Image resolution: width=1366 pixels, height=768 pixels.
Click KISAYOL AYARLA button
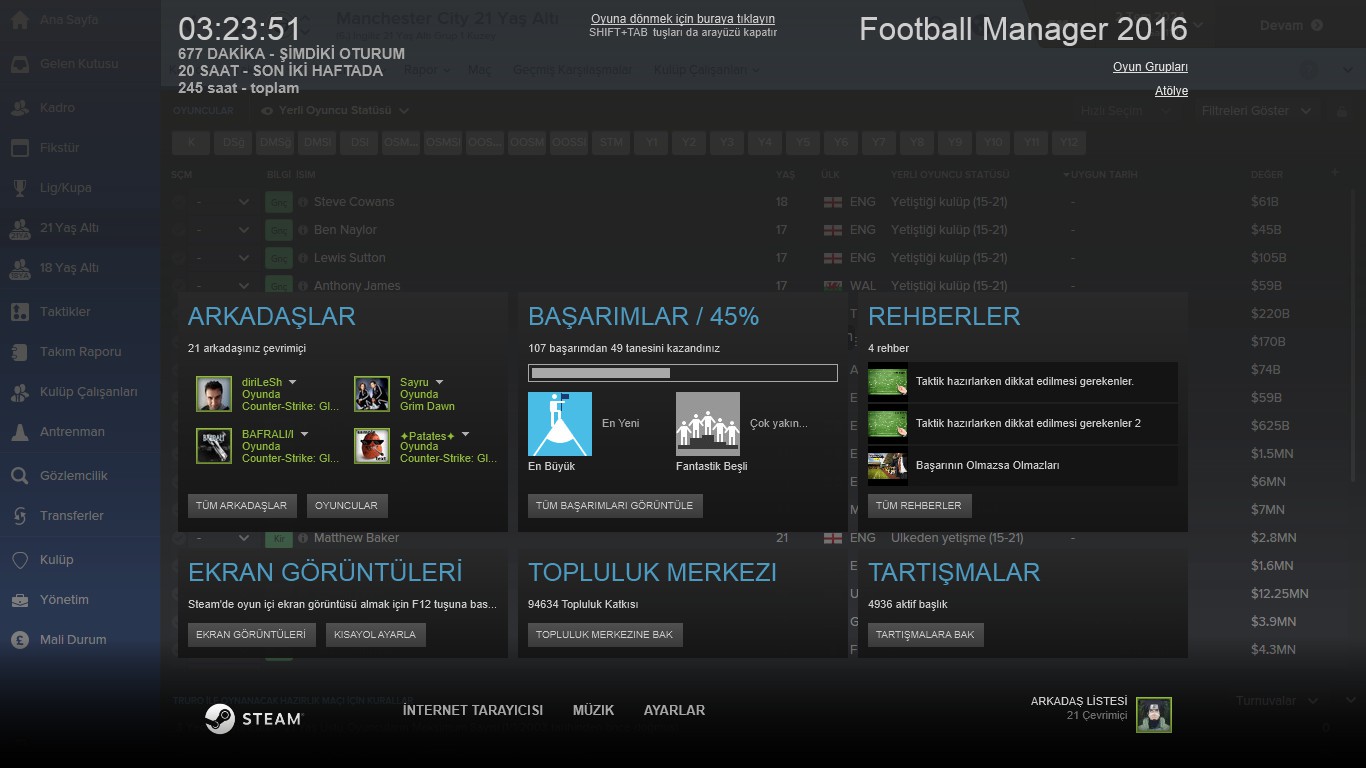[375, 635]
